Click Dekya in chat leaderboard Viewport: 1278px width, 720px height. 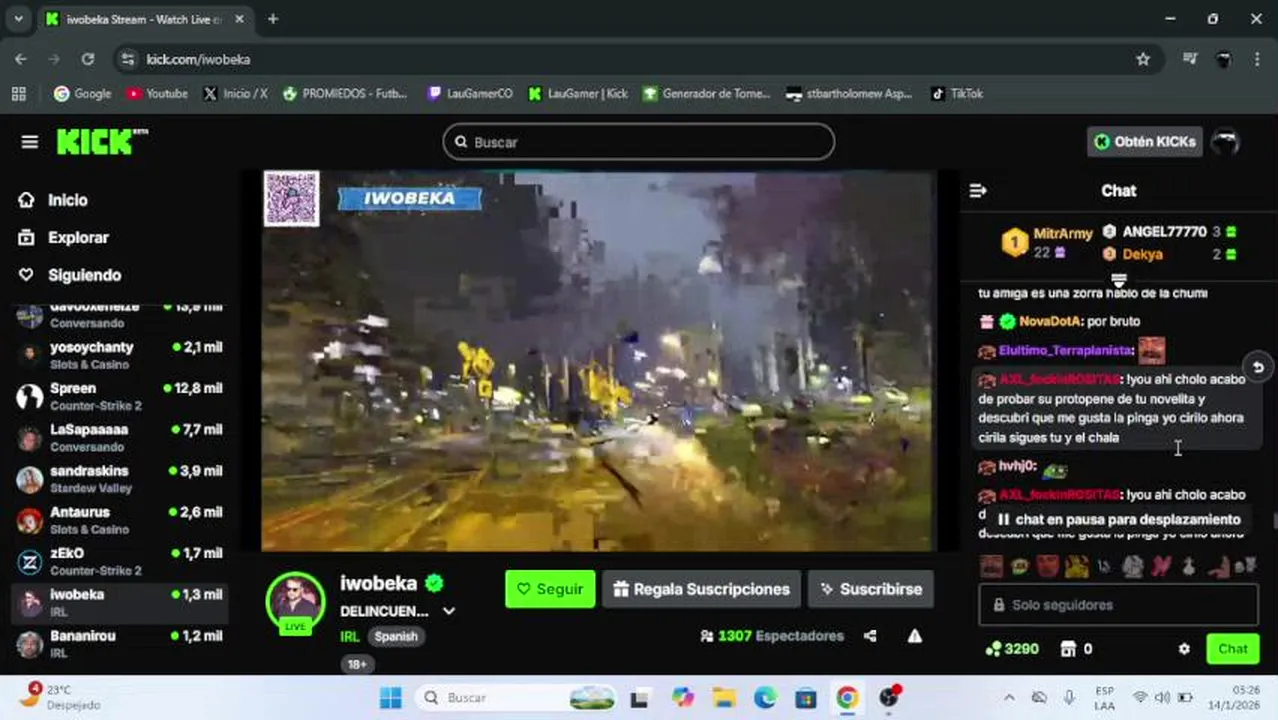(x=1142, y=254)
